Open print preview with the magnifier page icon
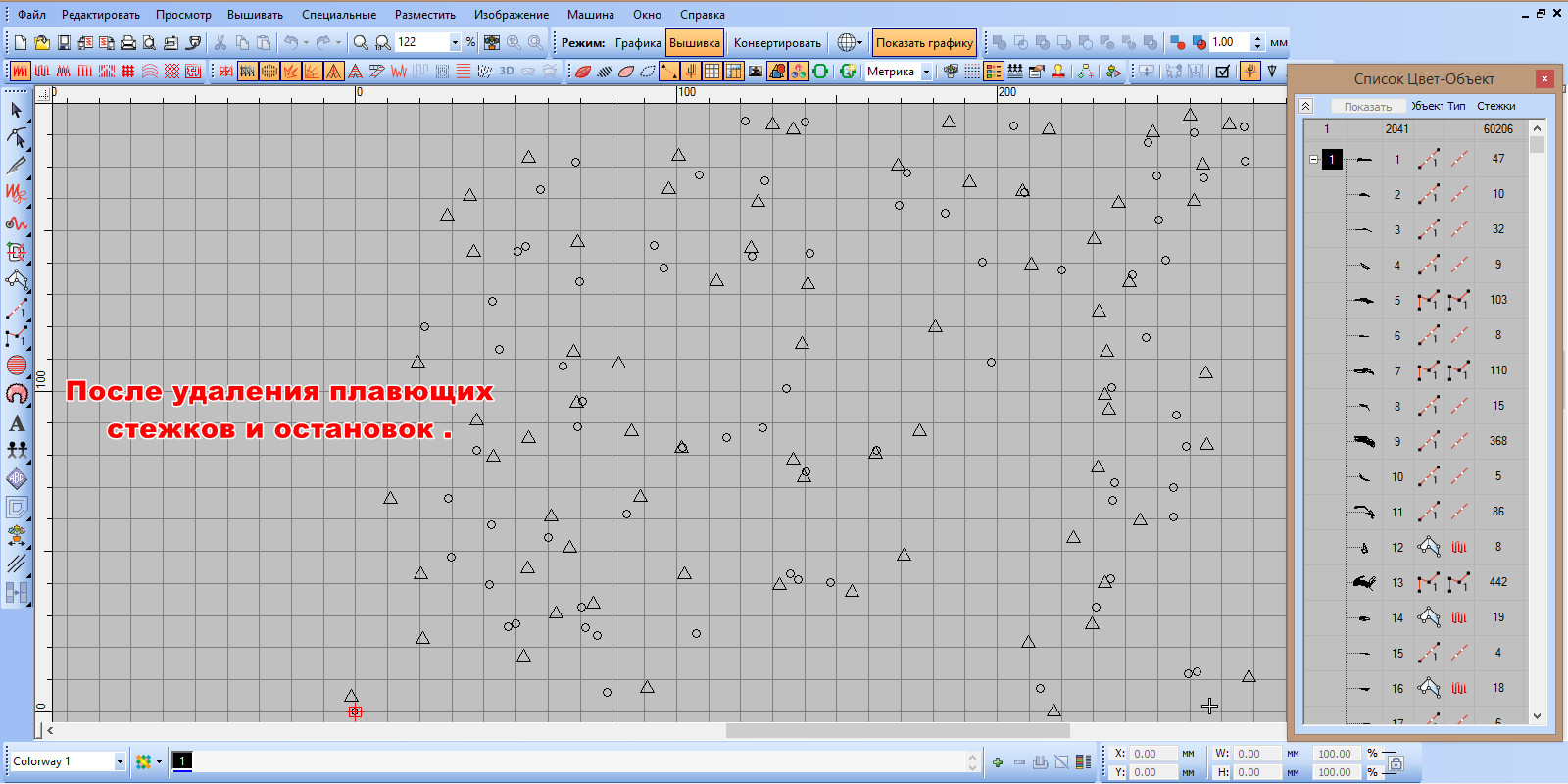This screenshot has width=1568, height=784. tap(149, 42)
